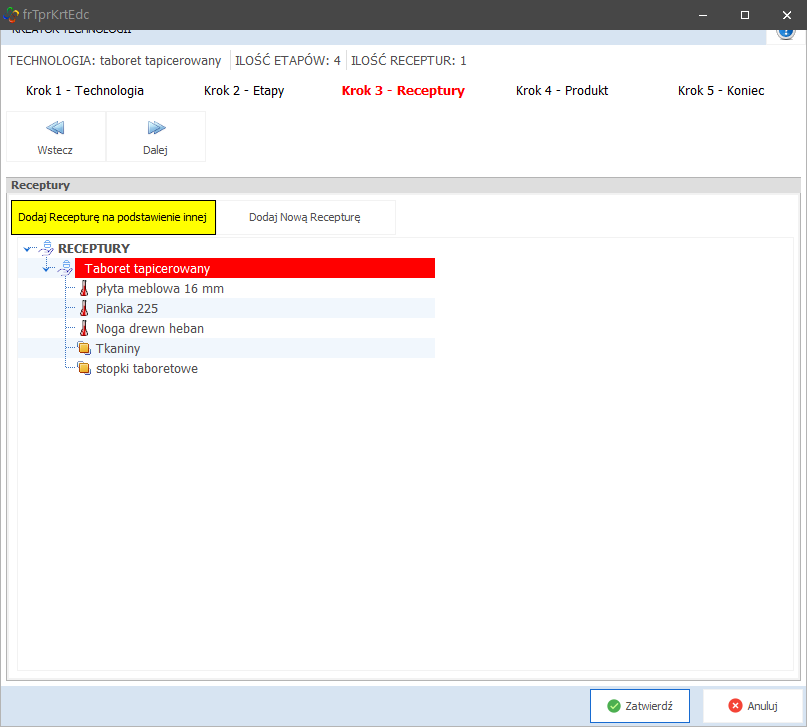
Task: Click Dodaj Nową Recepturę button
Action: click(x=304, y=217)
